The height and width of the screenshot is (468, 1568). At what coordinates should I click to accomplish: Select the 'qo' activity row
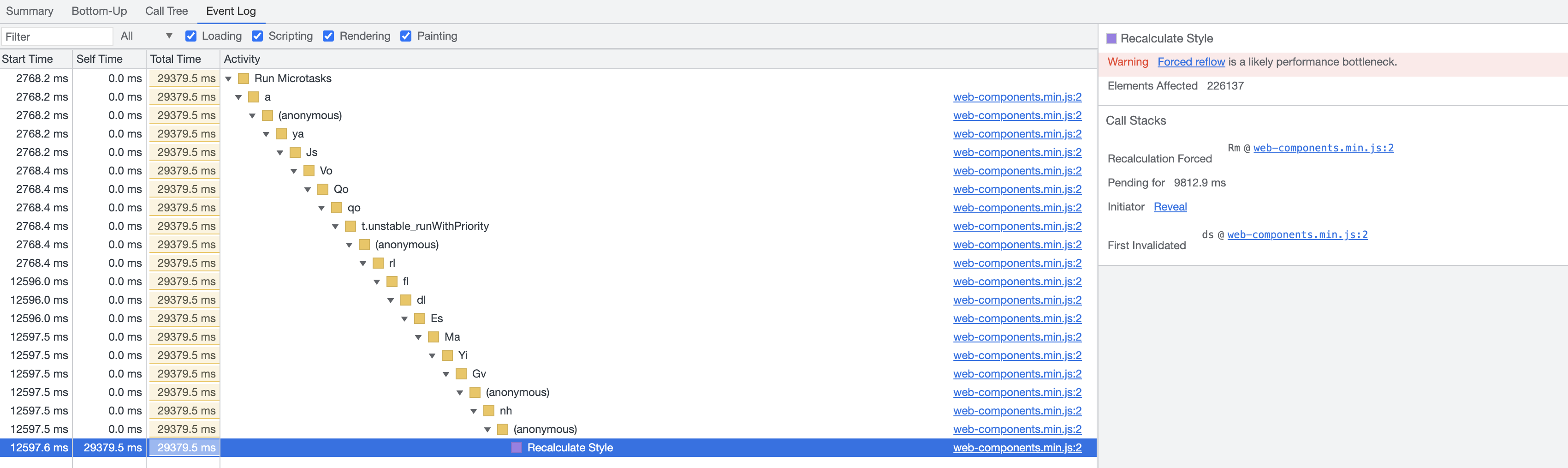coord(548,208)
